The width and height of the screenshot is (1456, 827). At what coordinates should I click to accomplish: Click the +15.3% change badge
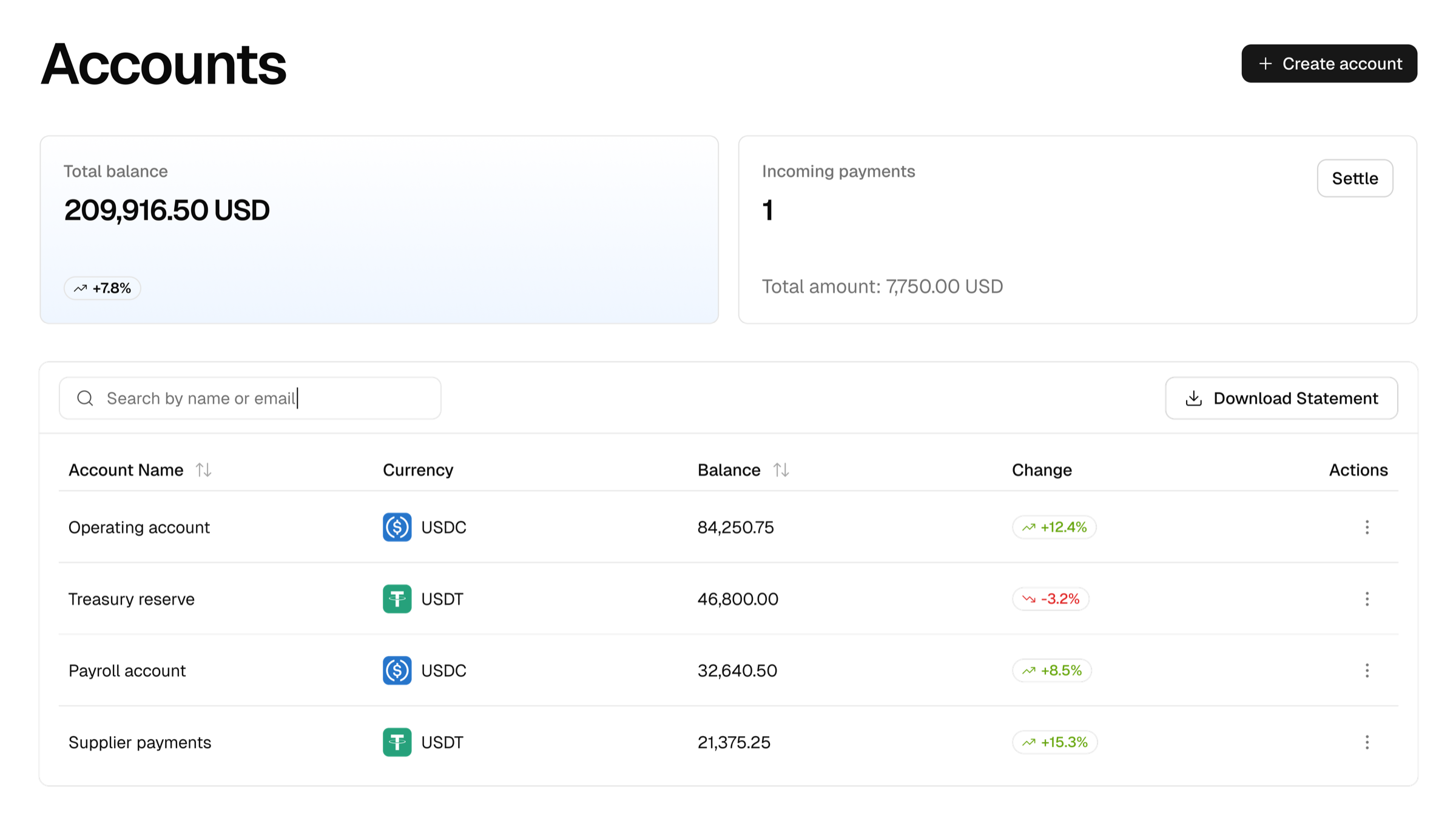point(1055,742)
